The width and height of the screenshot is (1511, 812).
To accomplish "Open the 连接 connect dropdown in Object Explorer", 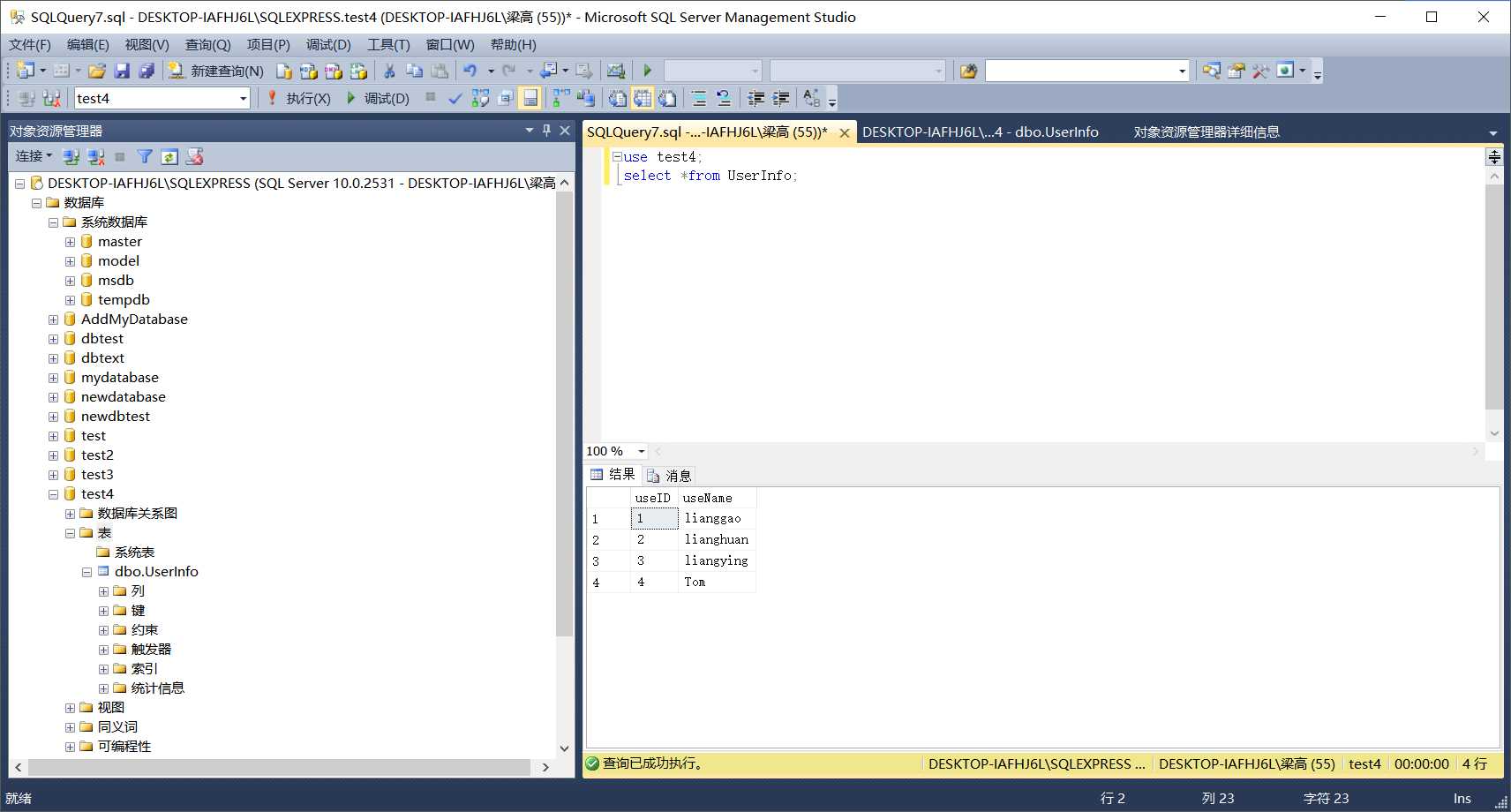I will 34,156.
